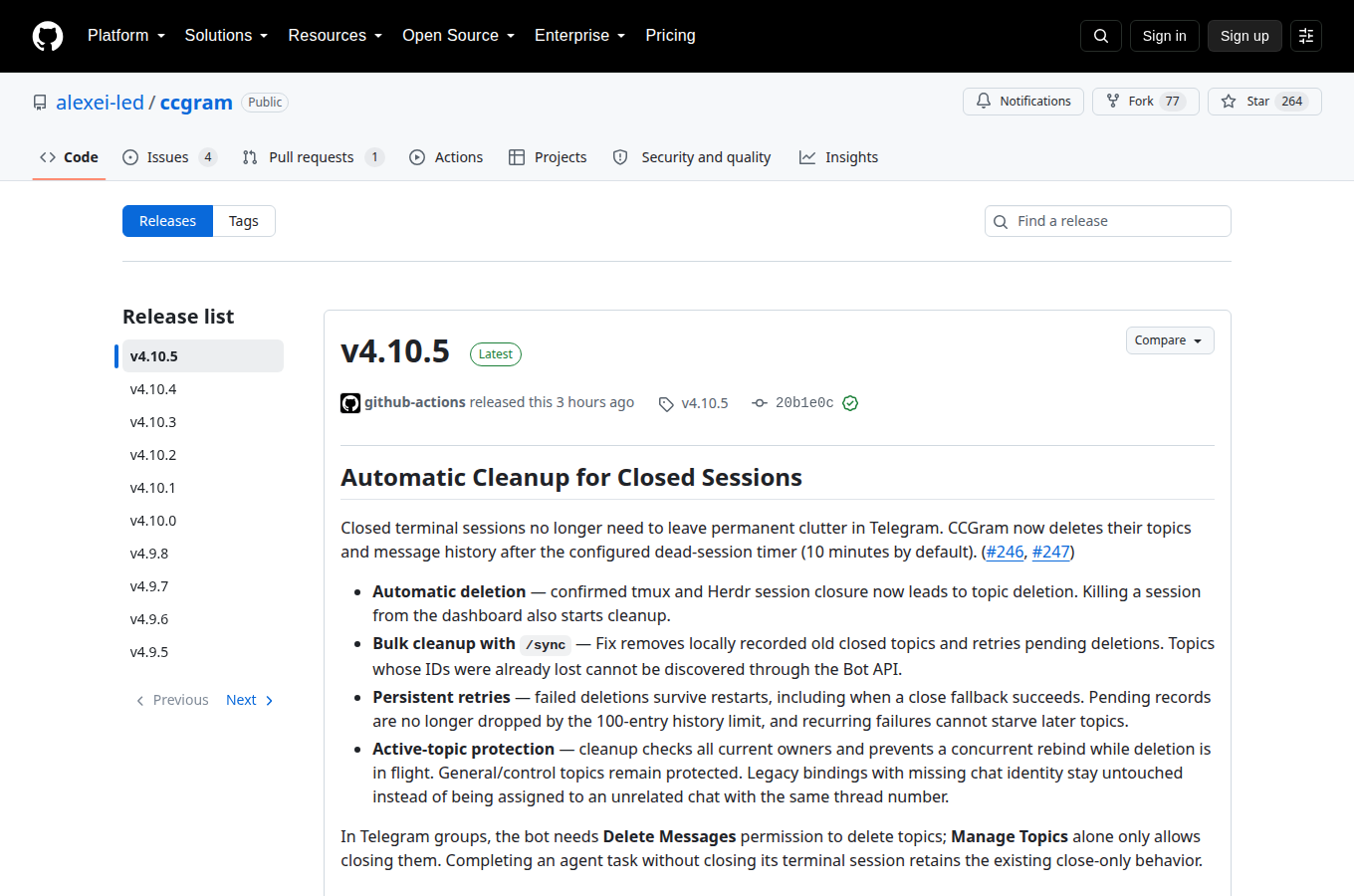Click the Fork count 77
Viewport: 1354px width, 896px height.
(x=1173, y=102)
